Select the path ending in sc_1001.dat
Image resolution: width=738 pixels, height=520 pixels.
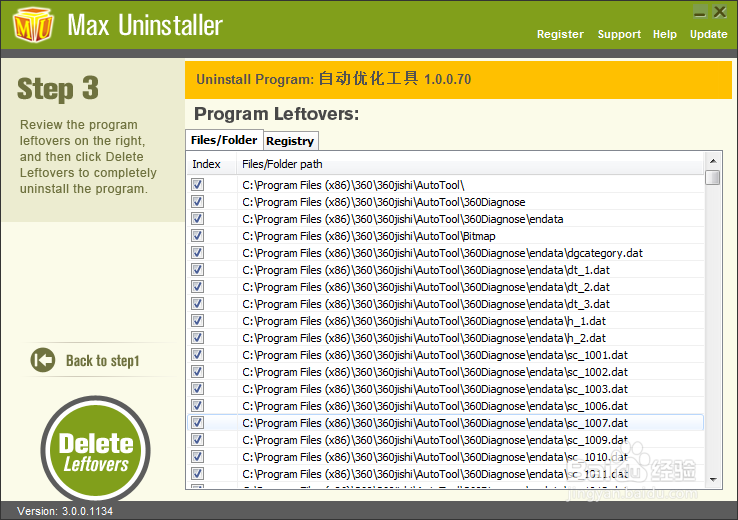tap(435, 355)
